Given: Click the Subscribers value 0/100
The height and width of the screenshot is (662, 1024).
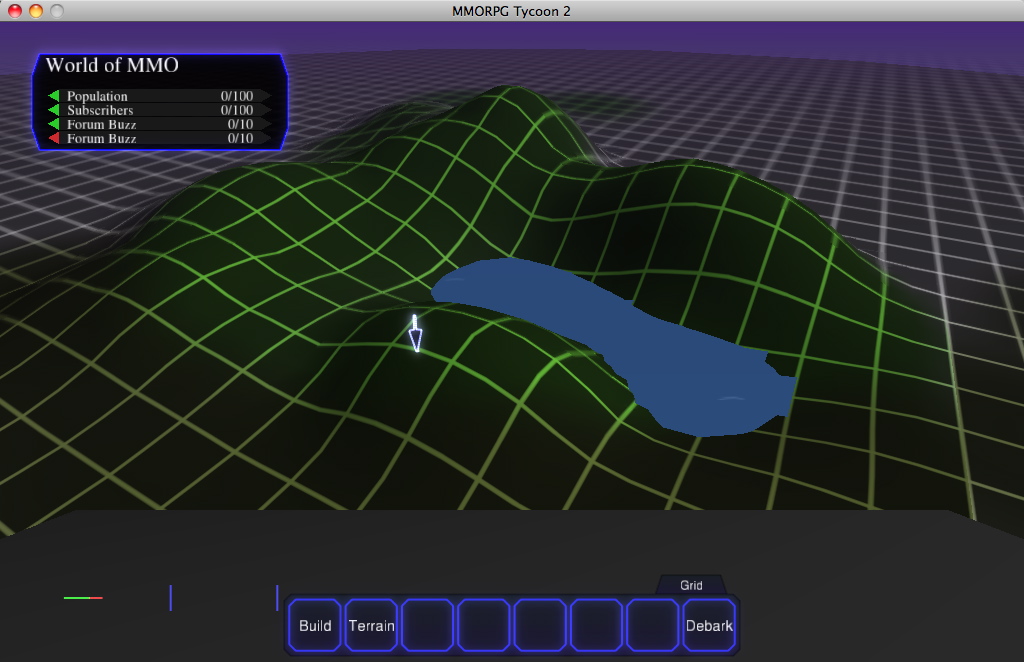Looking at the screenshot, I should tap(236, 110).
